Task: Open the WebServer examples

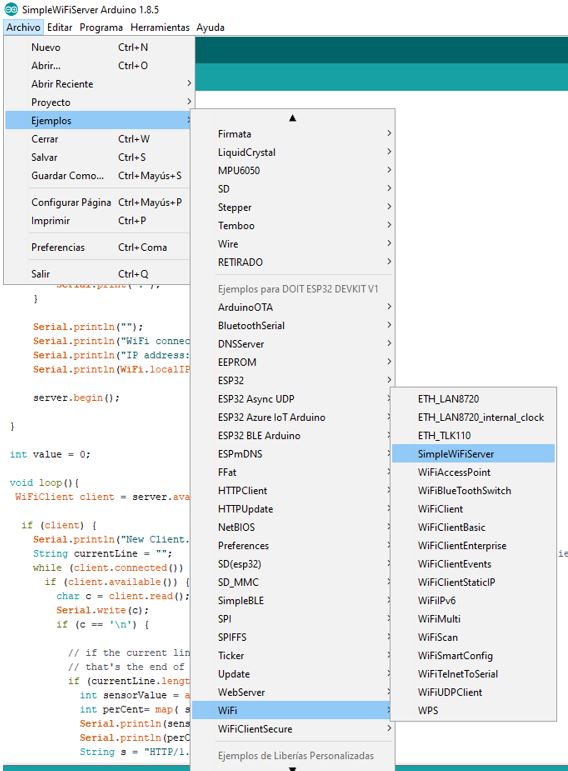Action: (293, 692)
